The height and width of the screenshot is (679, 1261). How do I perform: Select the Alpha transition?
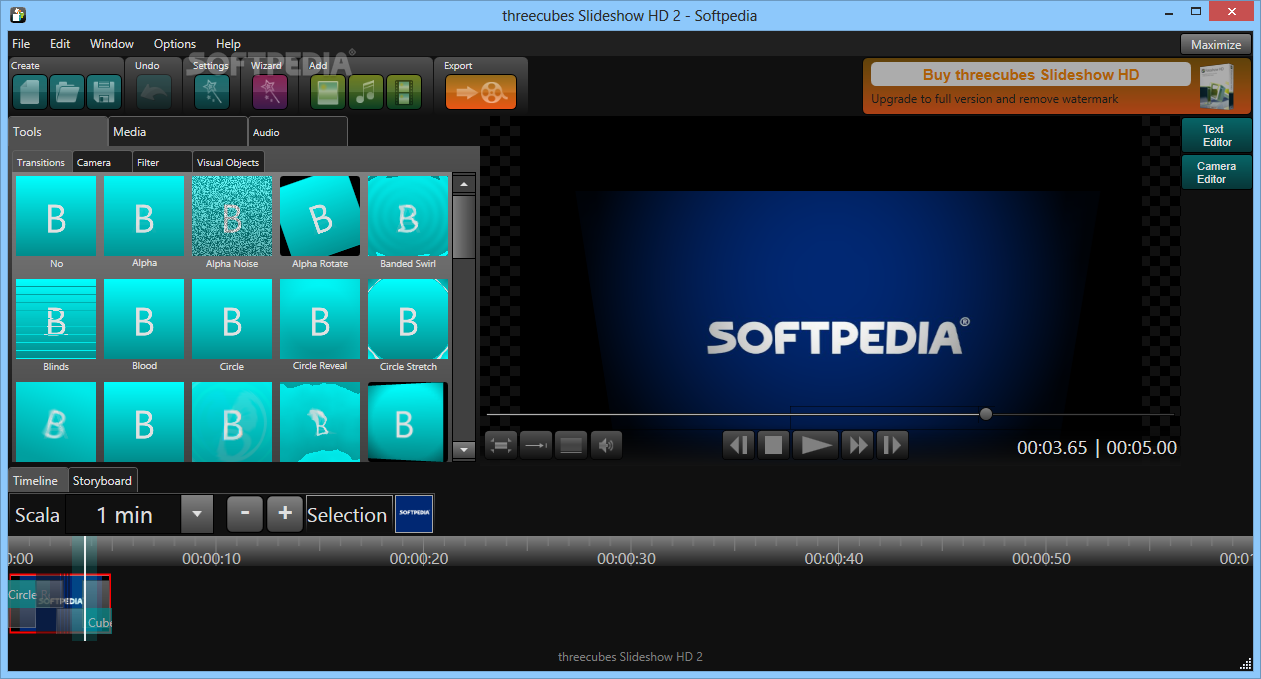(144, 216)
